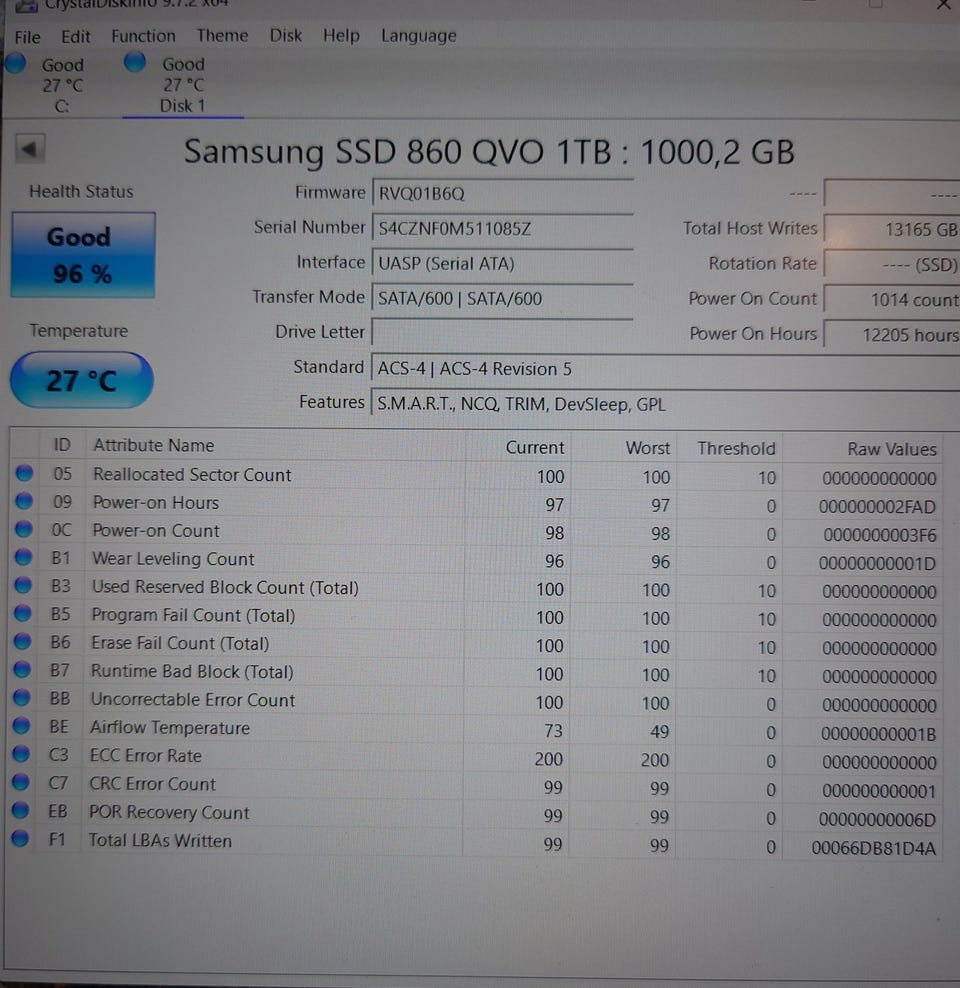Click the 27 °C temperature button
This screenshot has width=960, height=988.
point(82,380)
